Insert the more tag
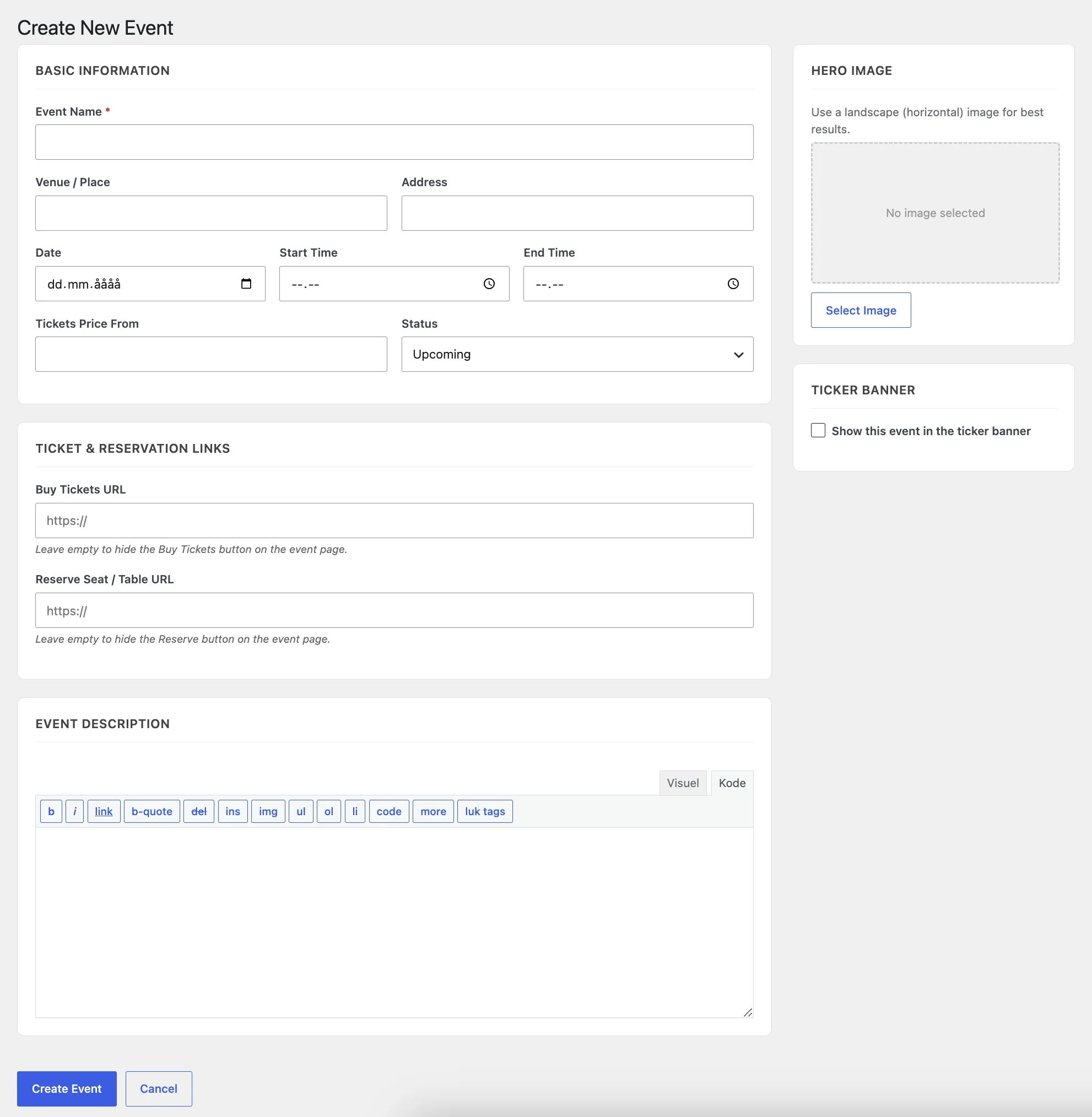Image resolution: width=1092 pixels, height=1117 pixels. click(434, 811)
